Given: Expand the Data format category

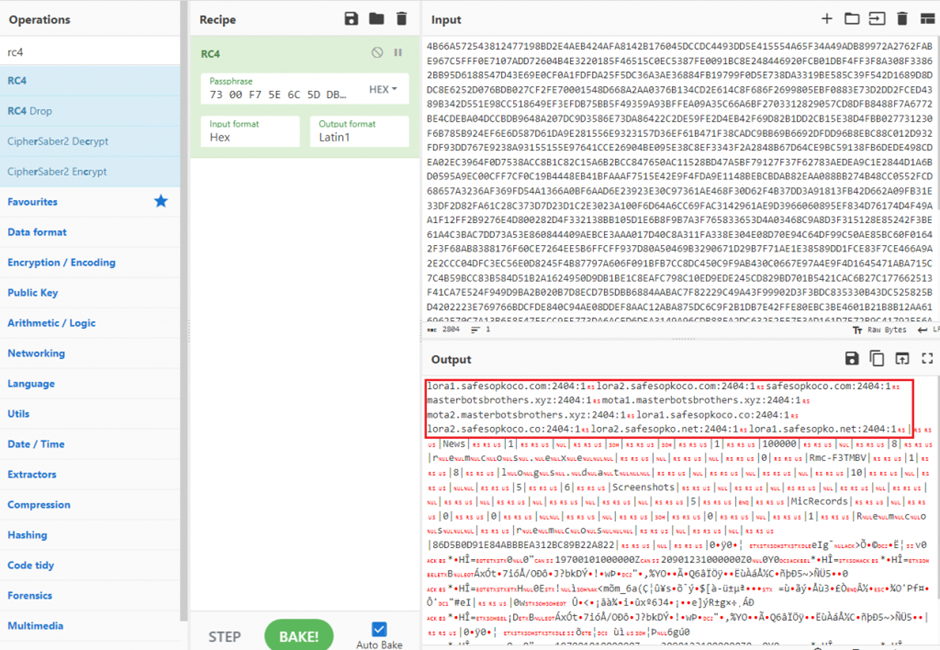Looking at the screenshot, I should tap(90, 232).
